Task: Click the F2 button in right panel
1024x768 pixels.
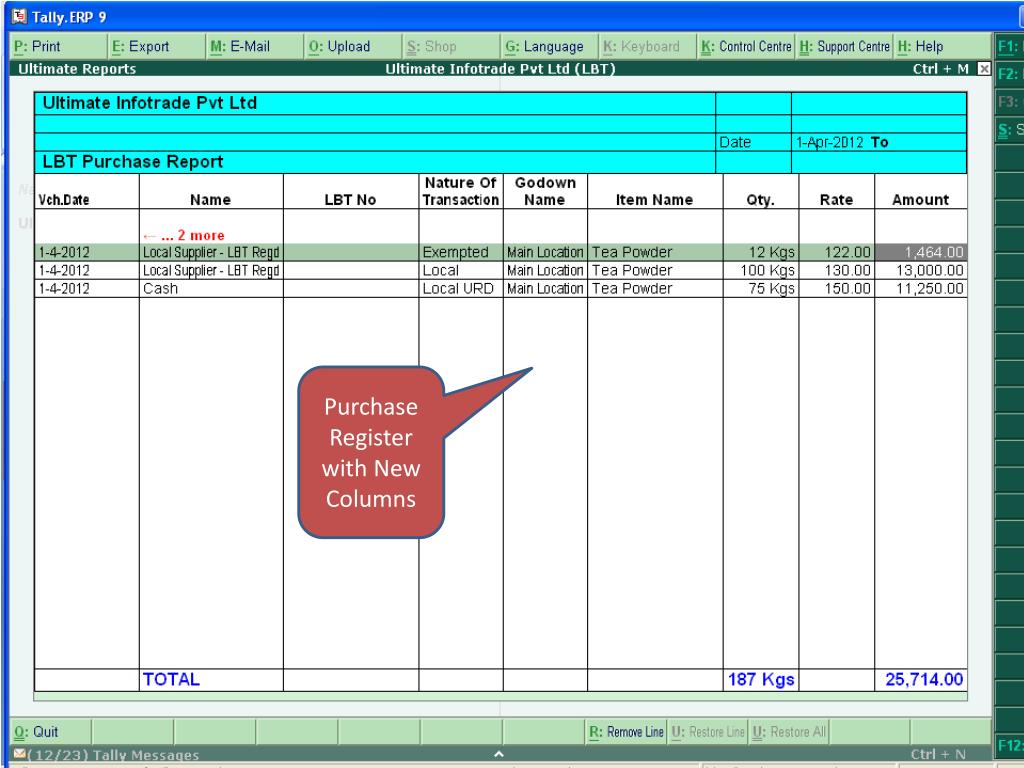Action: tap(1010, 74)
